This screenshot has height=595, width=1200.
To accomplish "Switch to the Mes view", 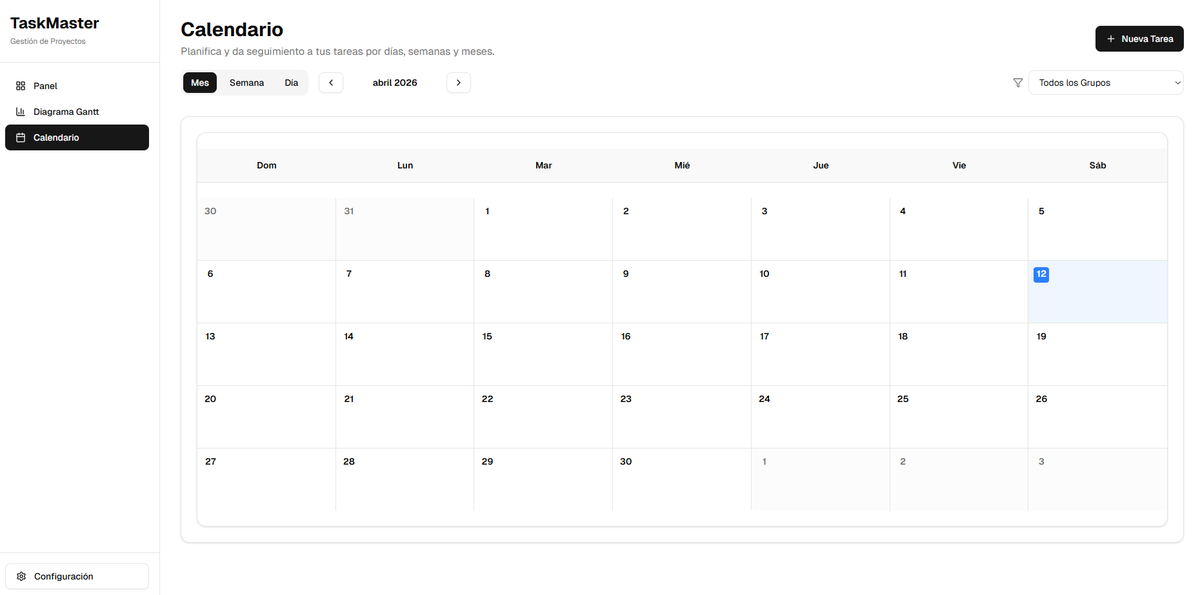I will (200, 83).
